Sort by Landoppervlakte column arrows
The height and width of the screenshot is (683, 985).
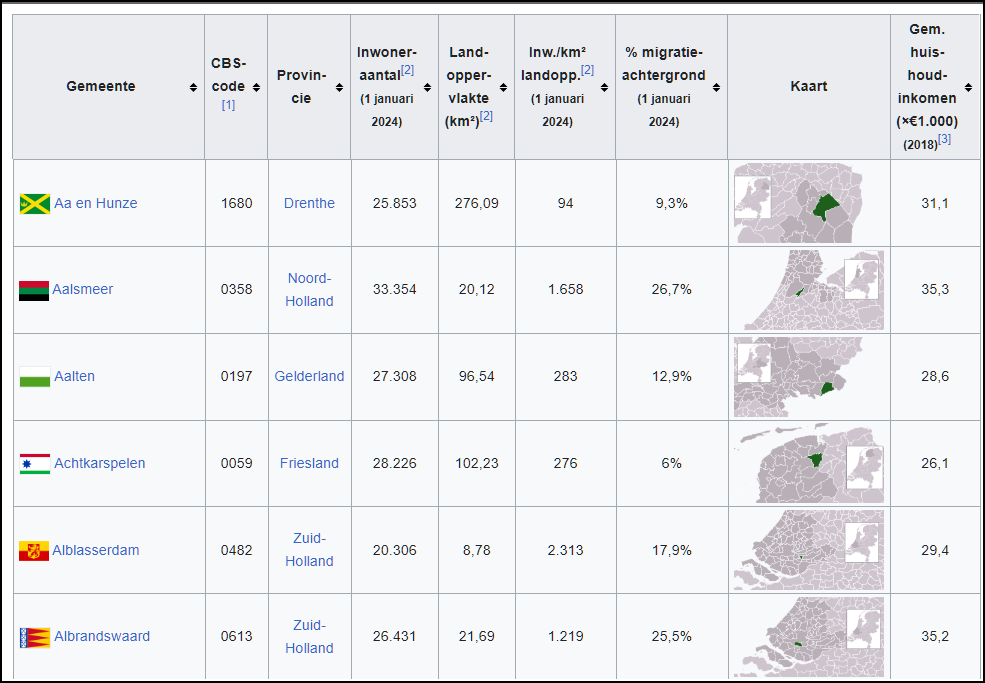(x=503, y=87)
